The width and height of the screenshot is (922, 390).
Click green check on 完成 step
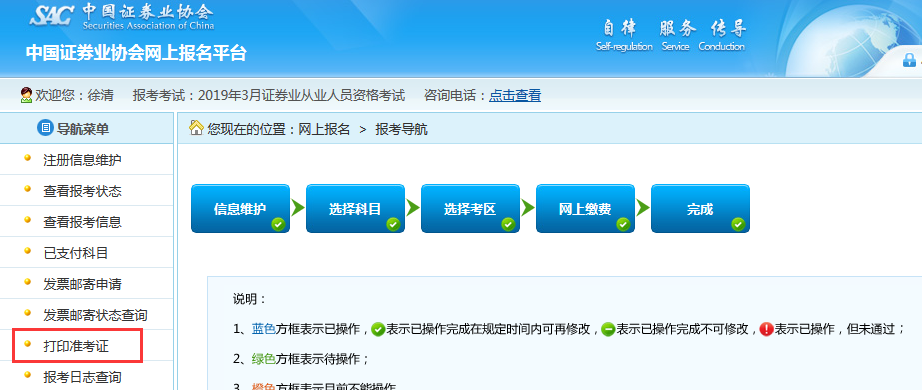click(x=738, y=224)
